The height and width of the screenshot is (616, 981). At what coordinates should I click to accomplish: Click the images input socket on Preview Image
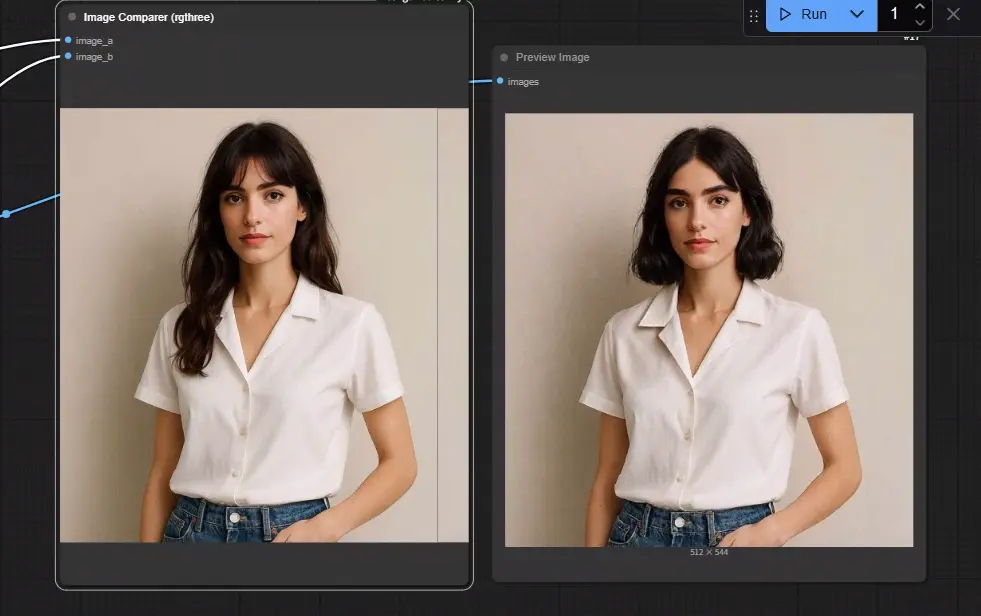[x=500, y=81]
